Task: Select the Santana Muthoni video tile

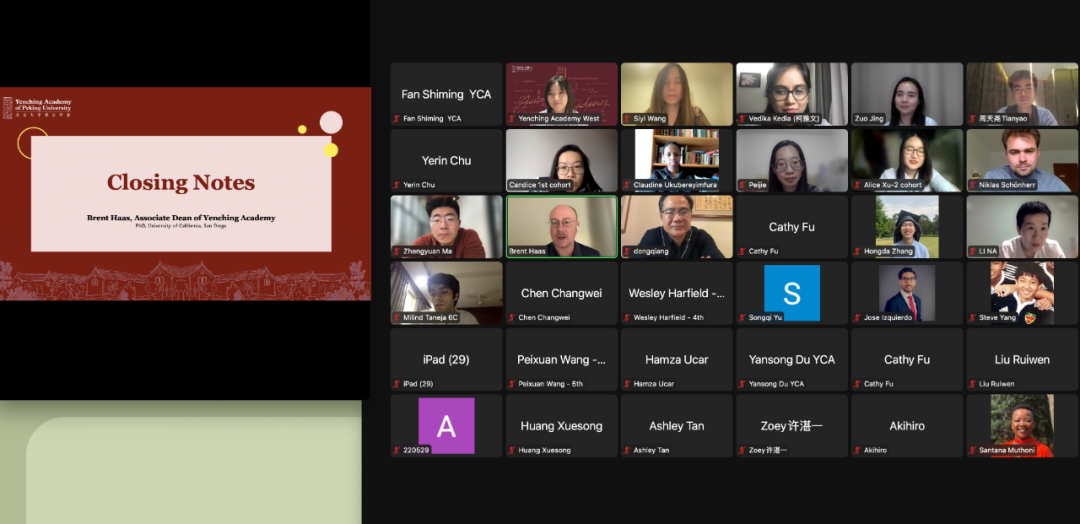Action: 1022,425
